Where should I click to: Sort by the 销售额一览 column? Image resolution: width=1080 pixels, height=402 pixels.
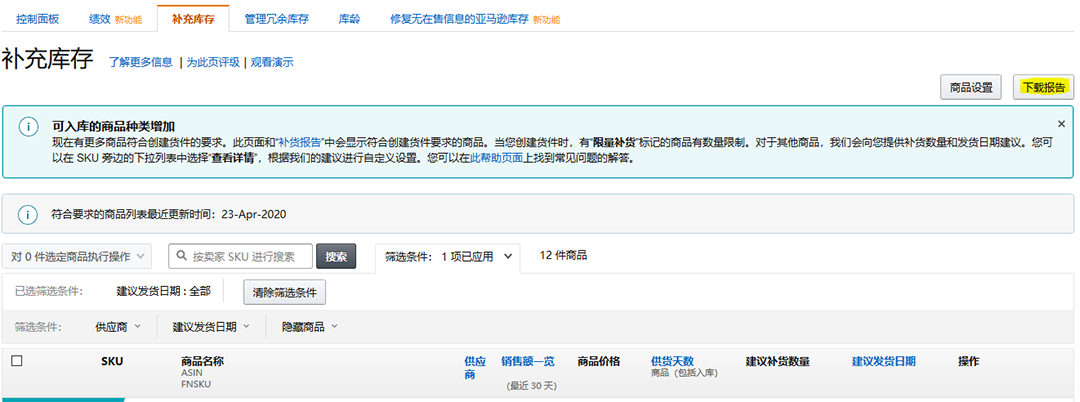[528, 361]
